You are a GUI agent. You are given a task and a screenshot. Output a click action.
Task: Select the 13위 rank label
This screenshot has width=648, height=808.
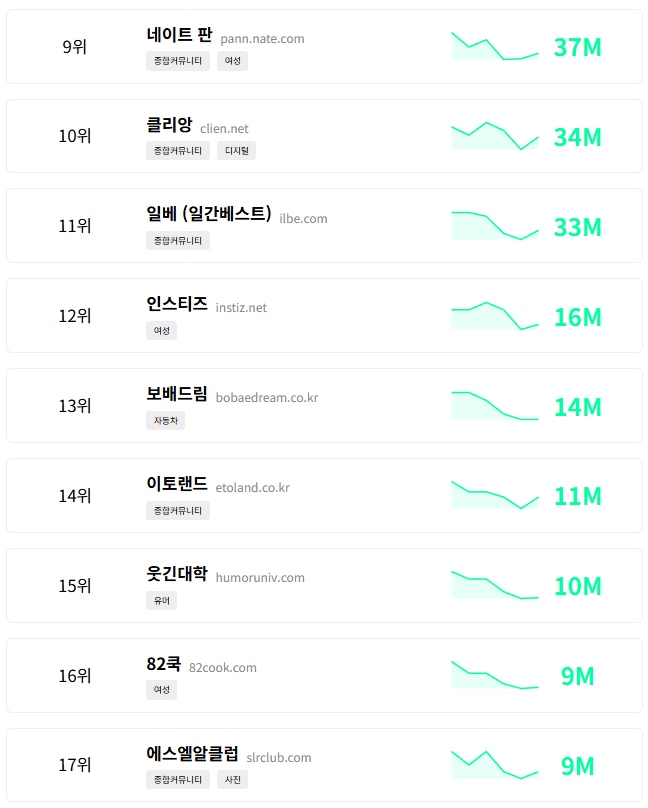coord(75,406)
